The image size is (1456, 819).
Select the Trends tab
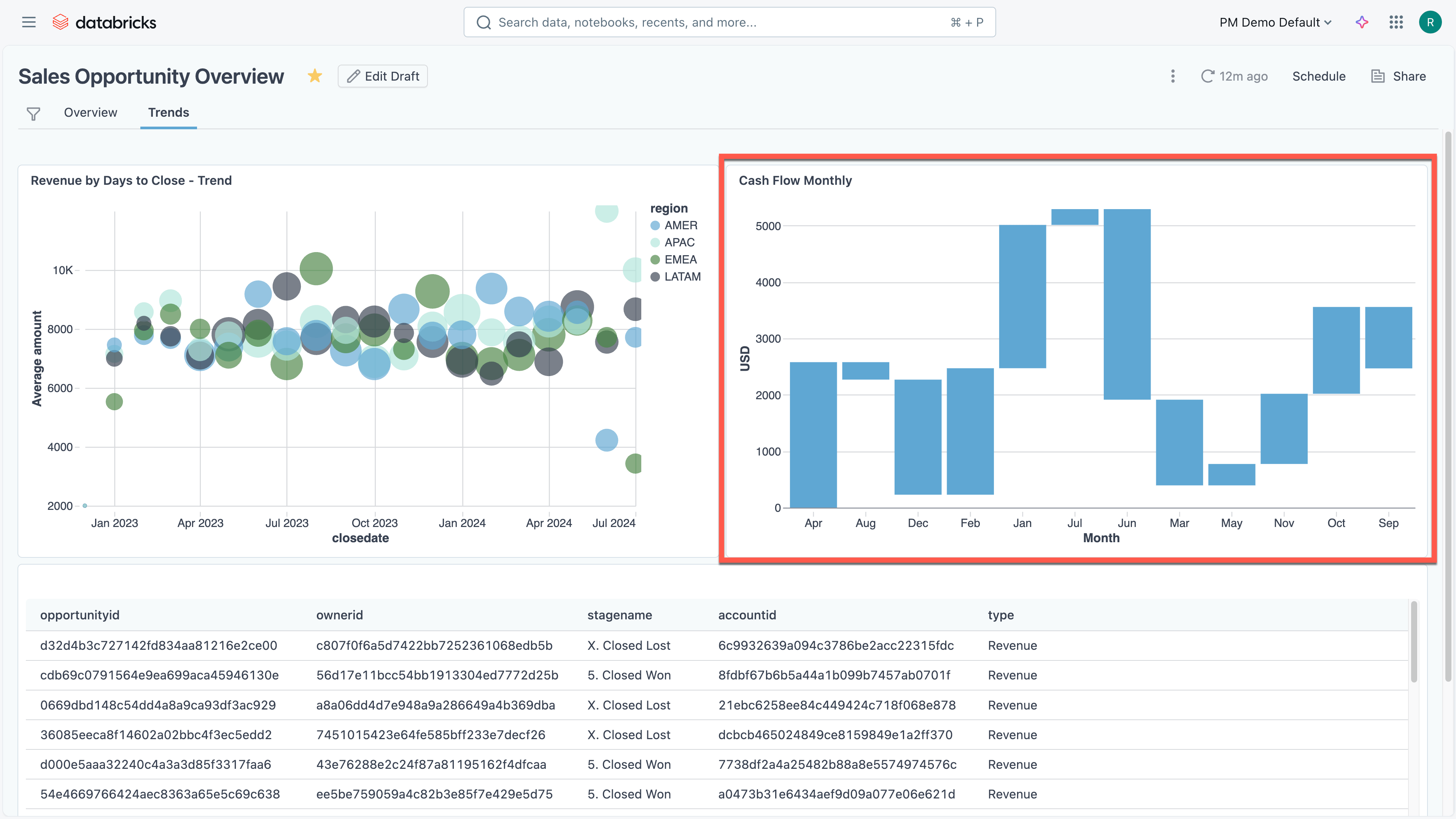click(x=168, y=113)
